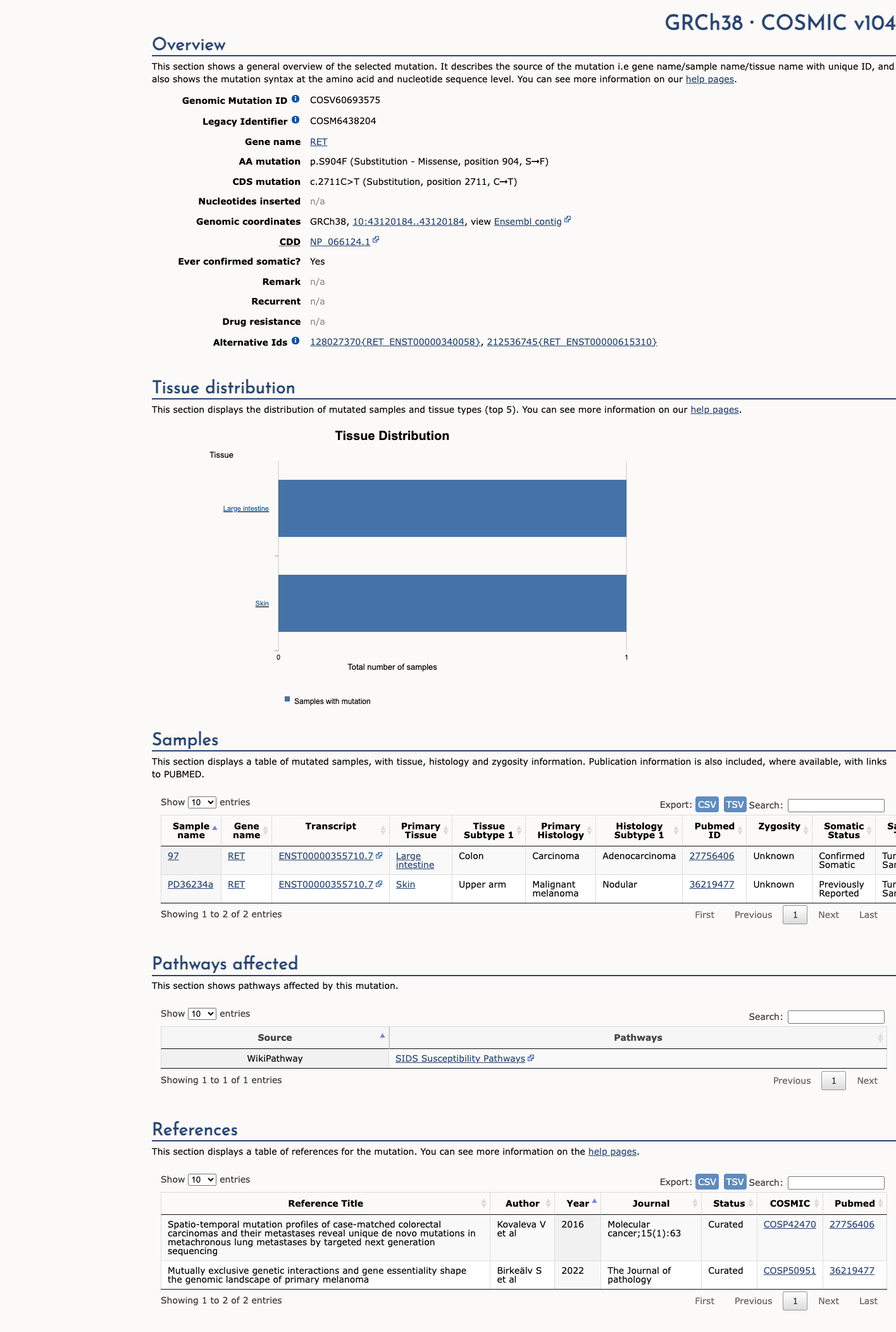Click info icon next to Legacy Identifier

[296, 120]
